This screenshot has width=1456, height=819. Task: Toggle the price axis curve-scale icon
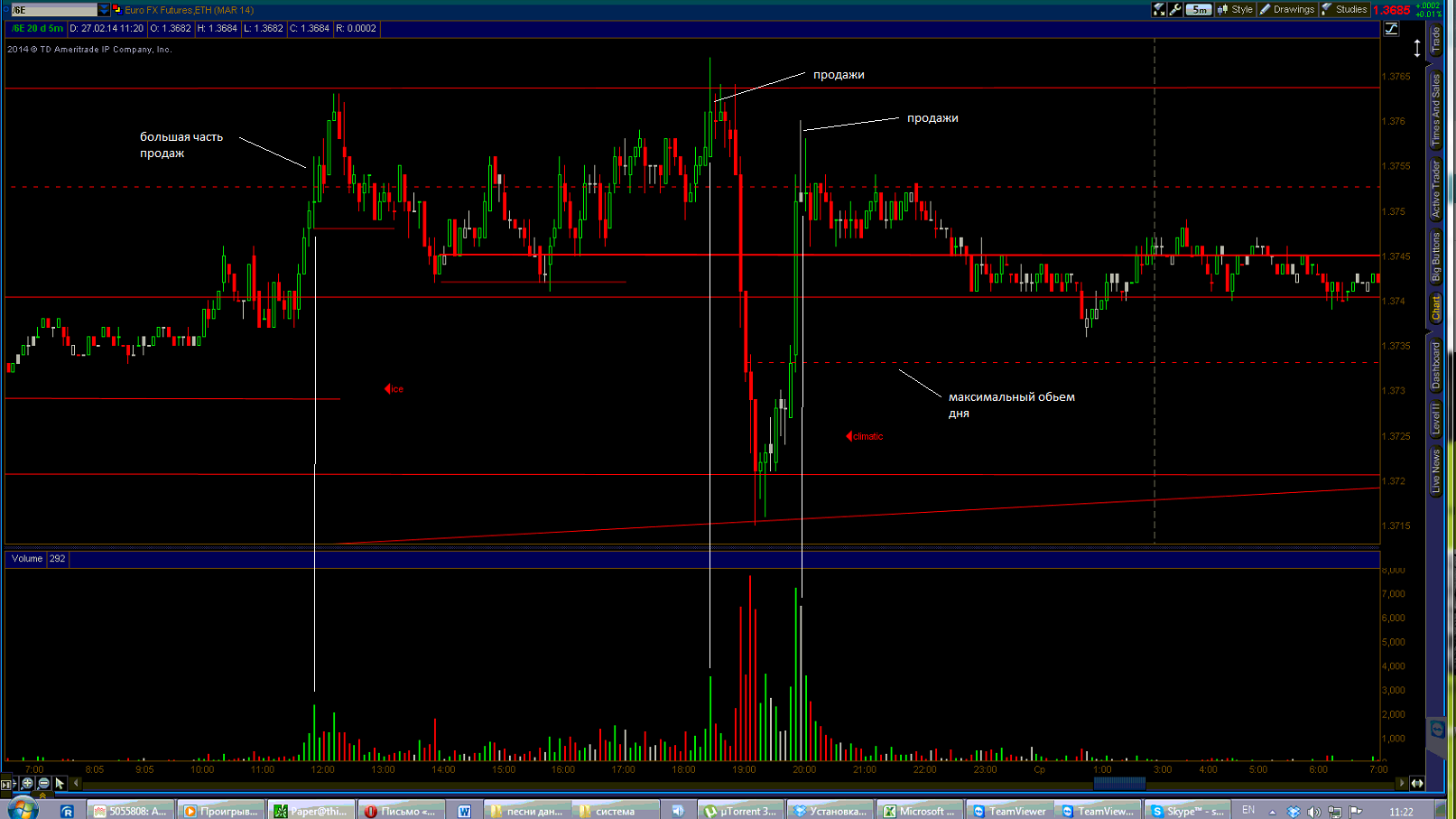1391,29
